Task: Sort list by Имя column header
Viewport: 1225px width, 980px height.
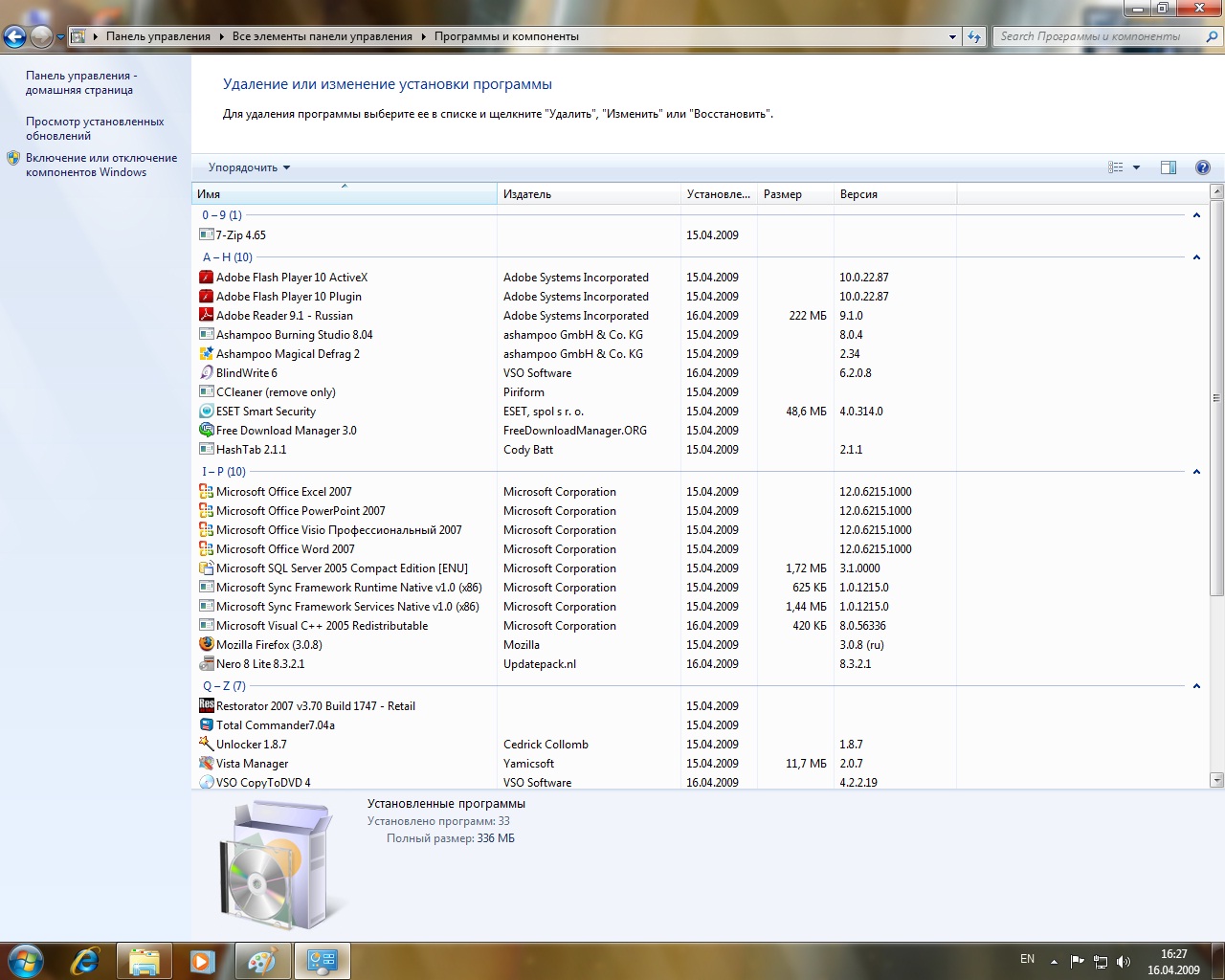Action: click(x=345, y=194)
